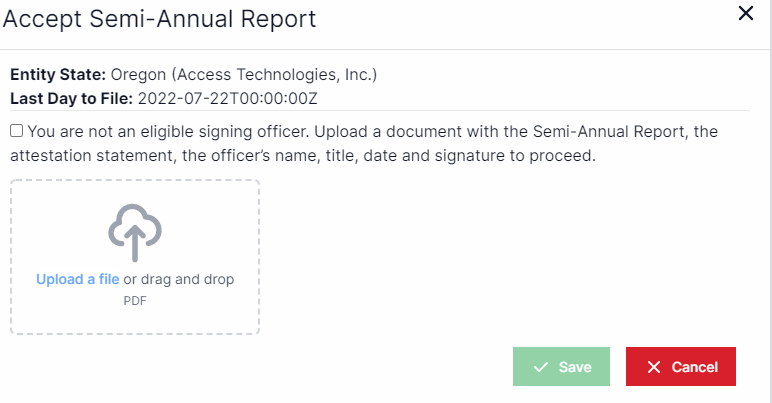772x403 pixels.
Task: Click the cloud upload arrow icon
Action: [135, 231]
